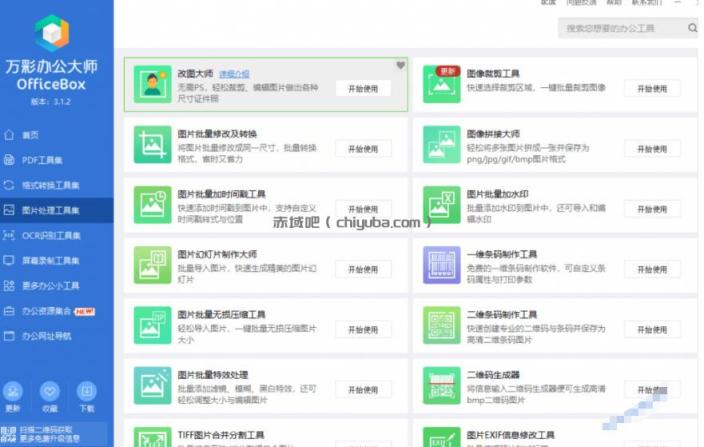
Task: Open 问题反馈 feedback at top
Action: (581, 2)
